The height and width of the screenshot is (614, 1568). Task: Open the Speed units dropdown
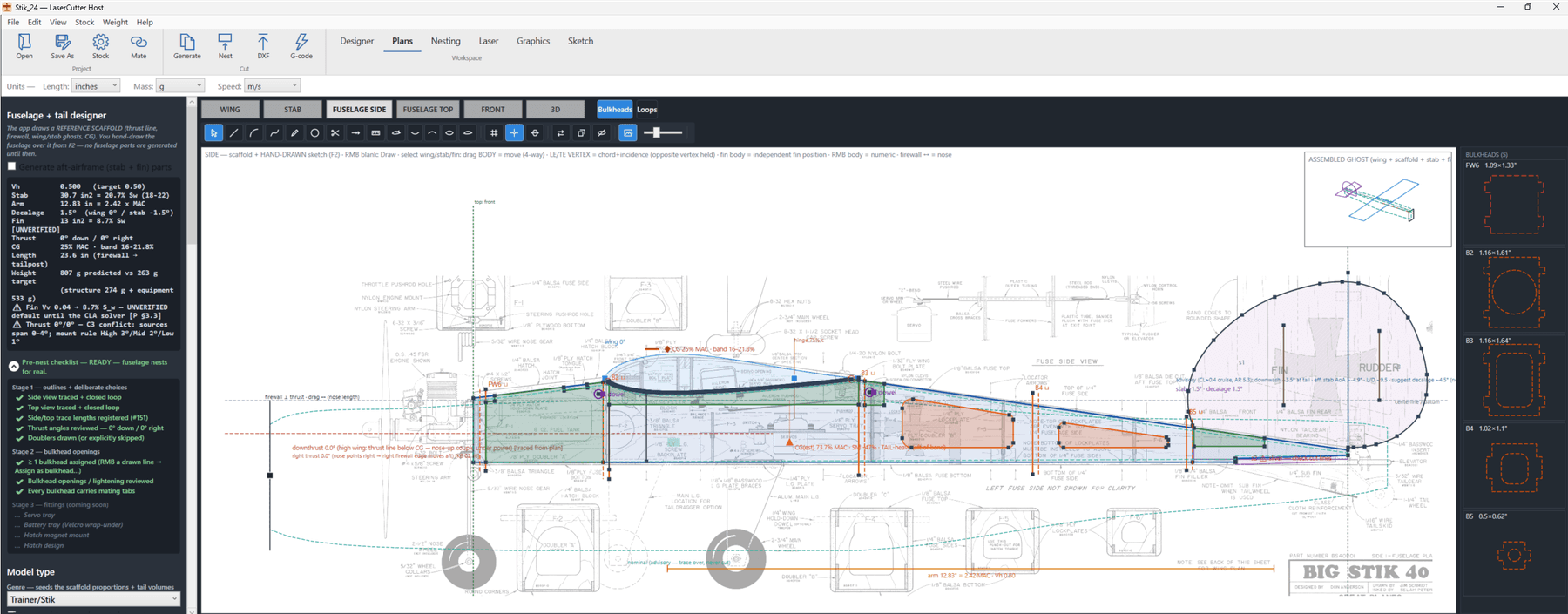pos(272,86)
